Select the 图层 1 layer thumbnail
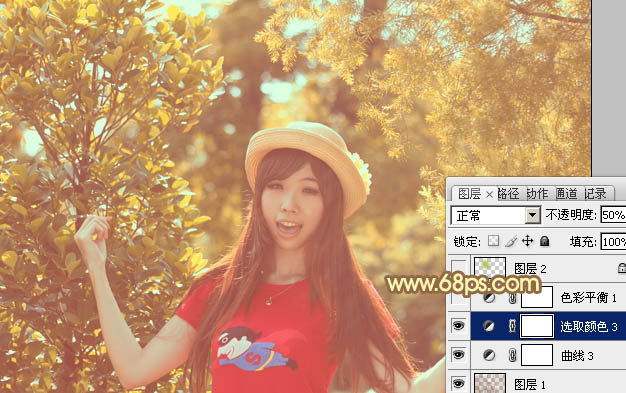Viewport: 626px width, 393px height. click(x=489, y=383)
